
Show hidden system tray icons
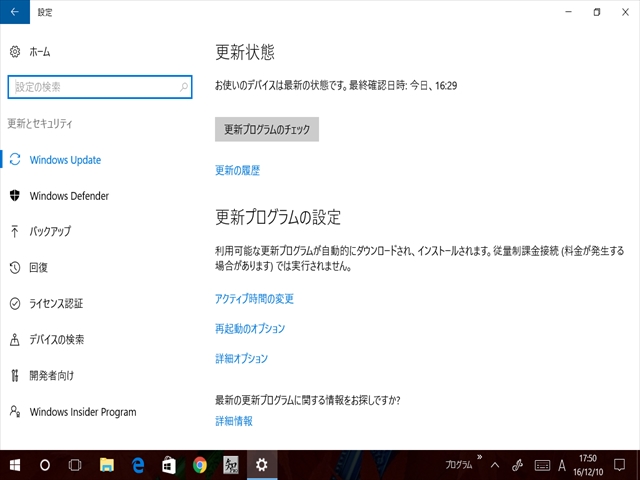pyautogui.click(x=497, y=465)
